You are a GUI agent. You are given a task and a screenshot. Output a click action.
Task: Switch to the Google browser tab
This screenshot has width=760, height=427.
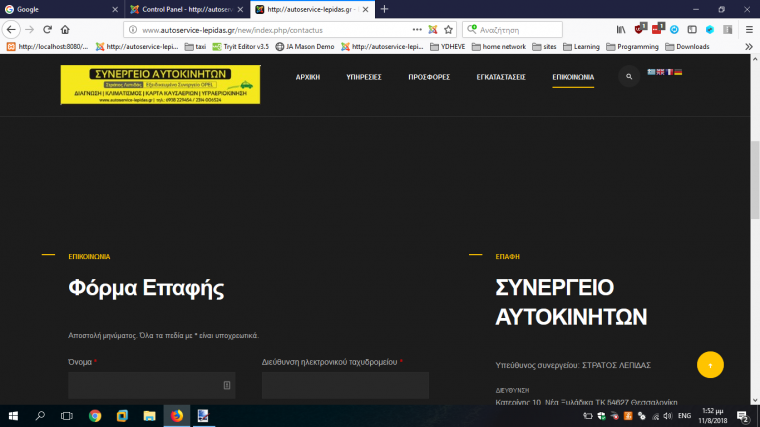pos(60,9)
